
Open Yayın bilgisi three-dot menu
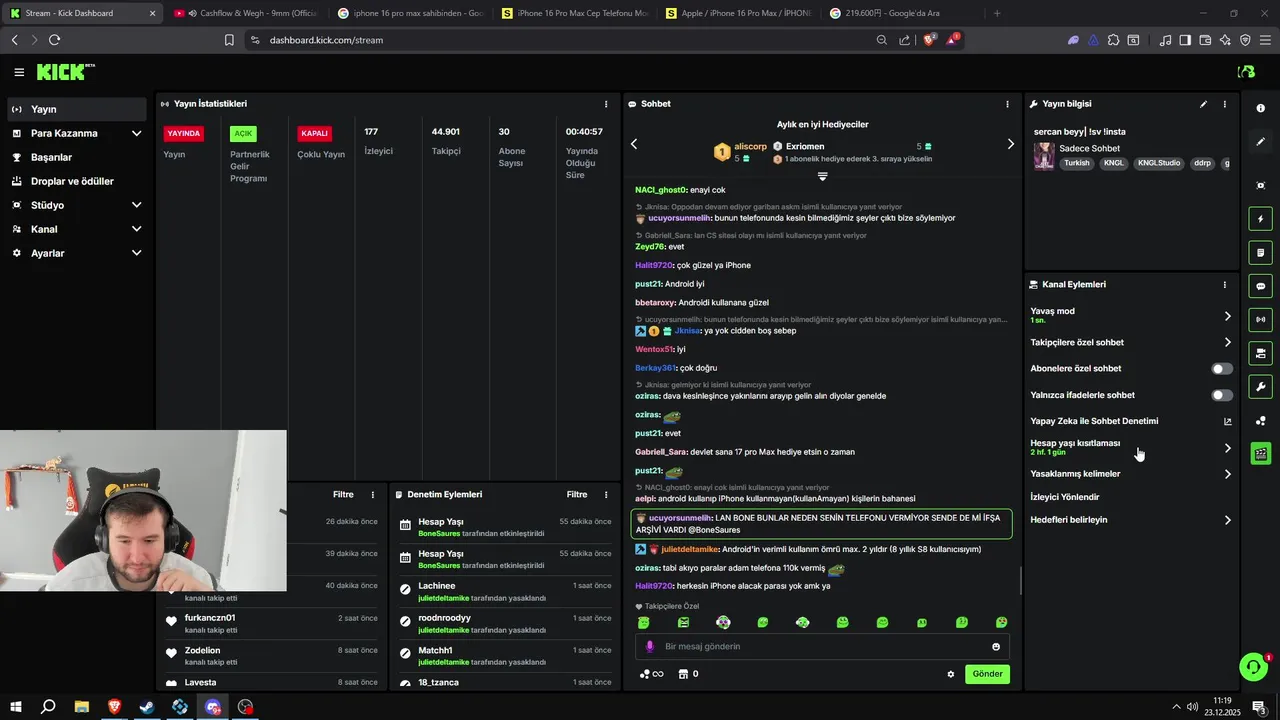(1225, 104)
